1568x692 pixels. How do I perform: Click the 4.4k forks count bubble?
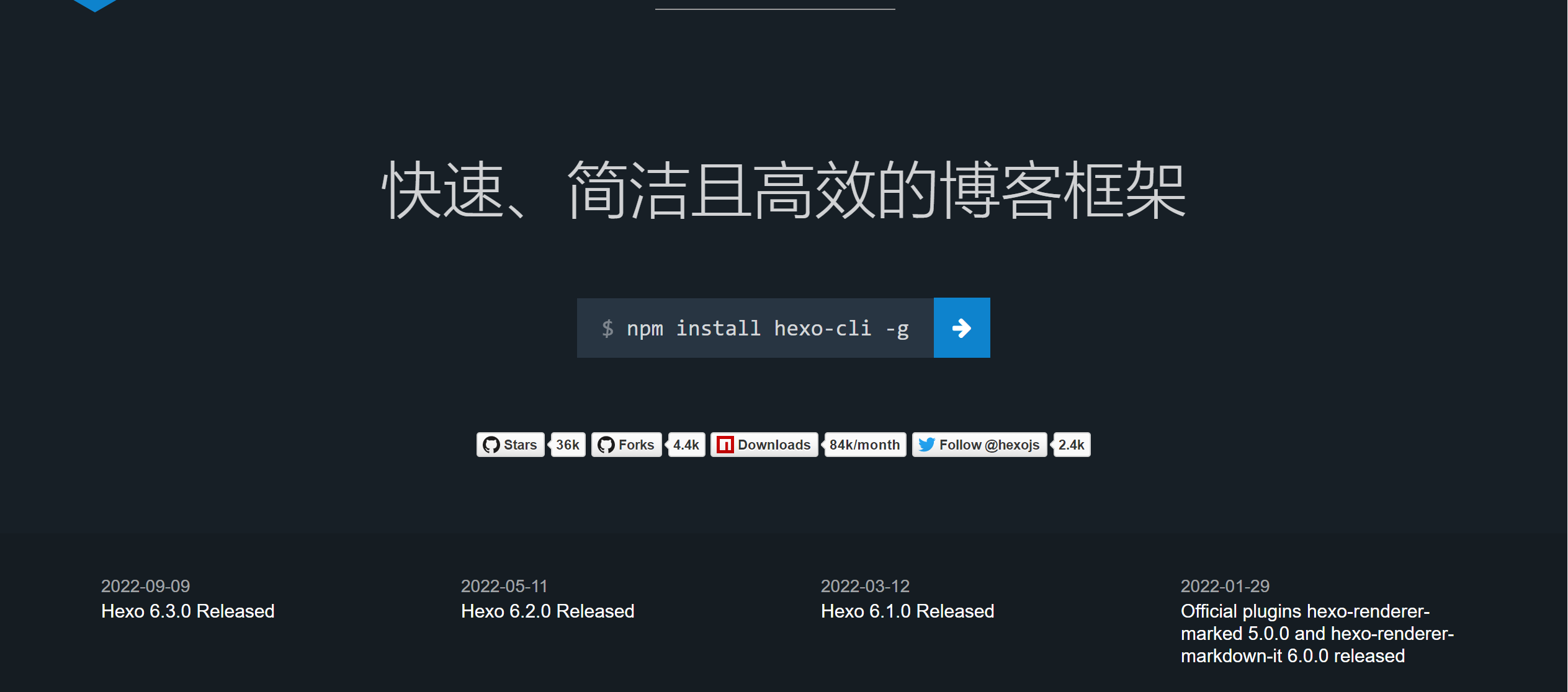point(686,445)
